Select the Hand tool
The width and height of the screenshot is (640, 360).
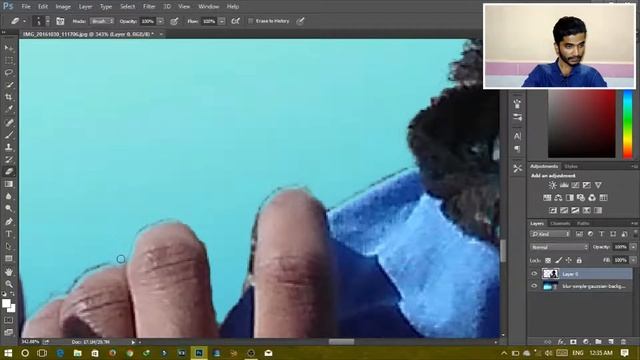point(9,271)
